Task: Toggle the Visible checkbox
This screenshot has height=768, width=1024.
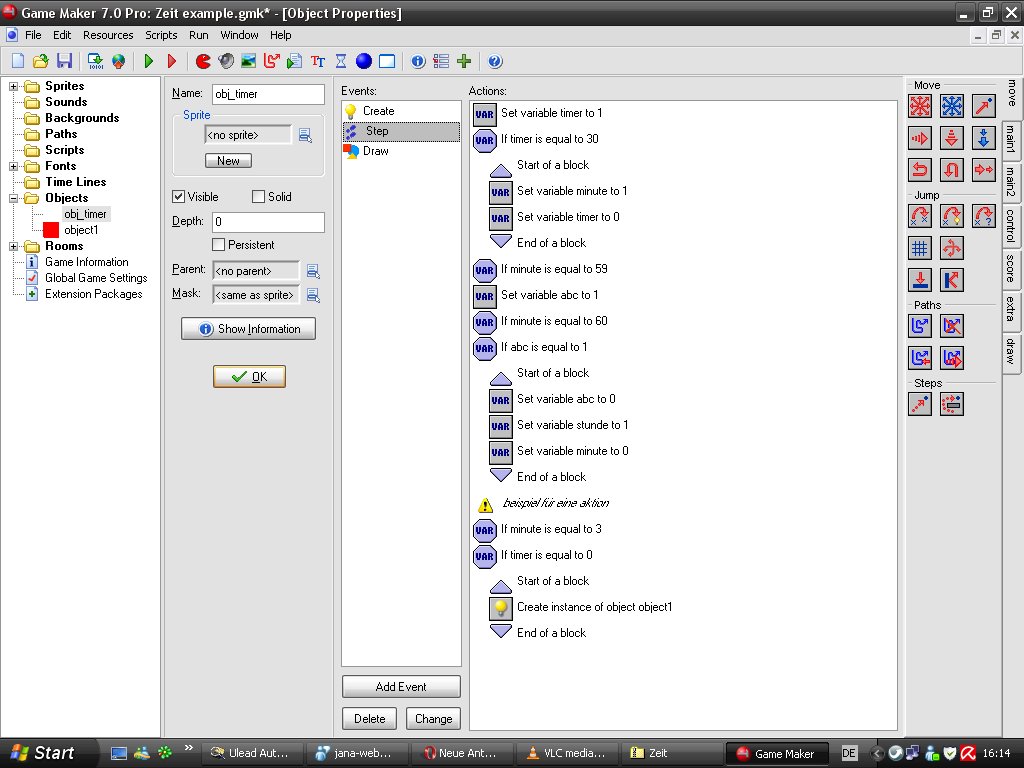Action: coord(178,197)
